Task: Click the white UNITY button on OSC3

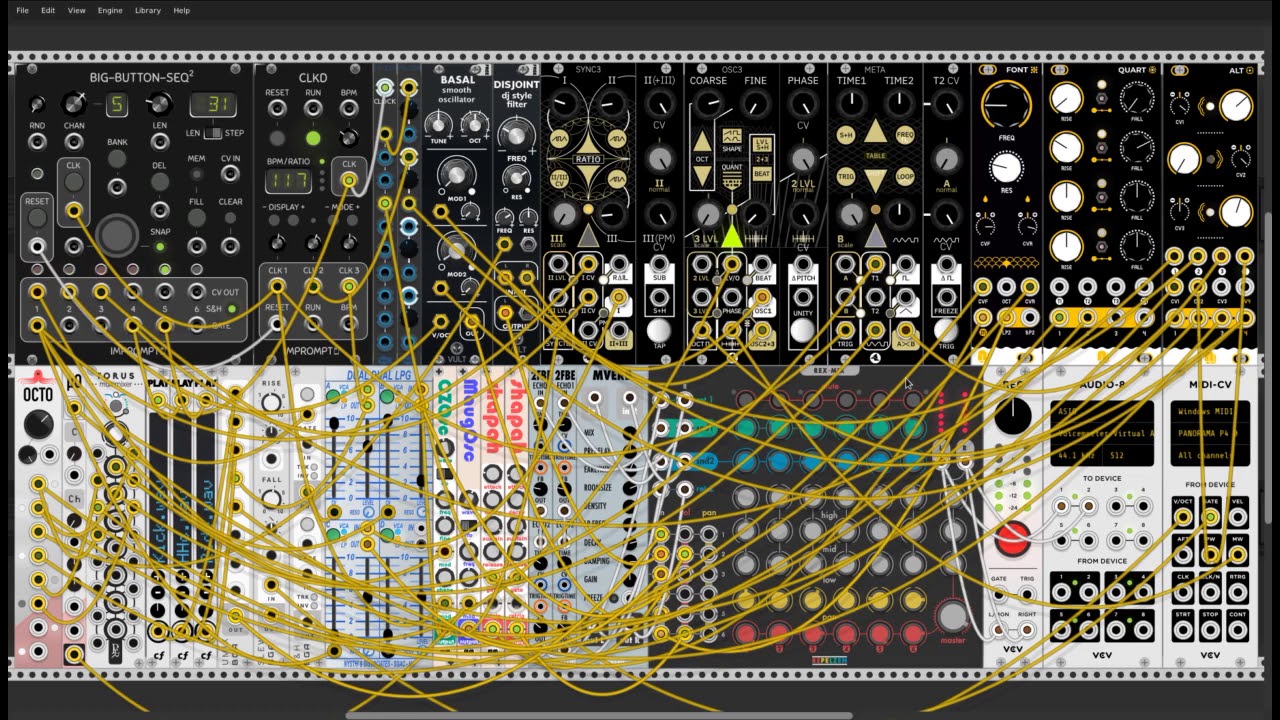Action: [x=803, y=331]
